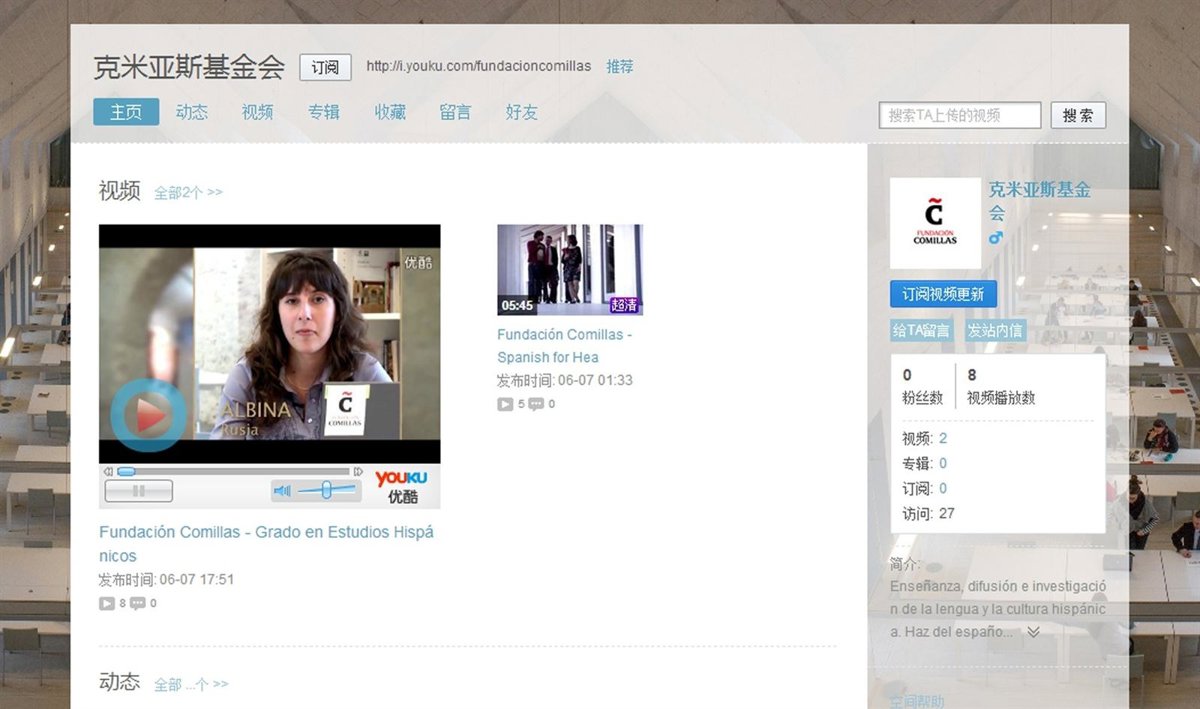The image size is (1200, 709).
Task: Click the male gender icon under profile name
Action: coord(995,238)
